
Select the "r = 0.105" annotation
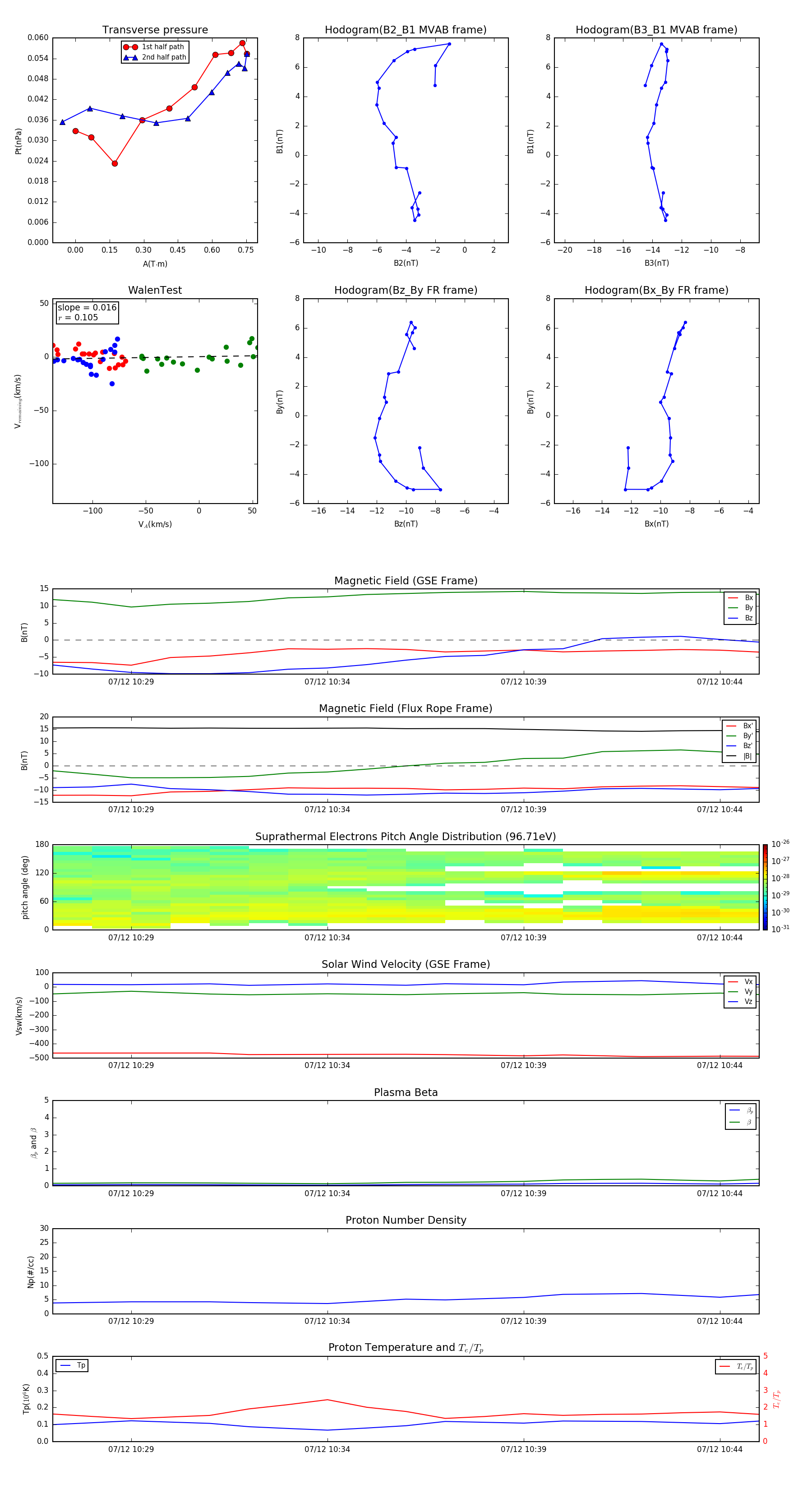(78, 318)
